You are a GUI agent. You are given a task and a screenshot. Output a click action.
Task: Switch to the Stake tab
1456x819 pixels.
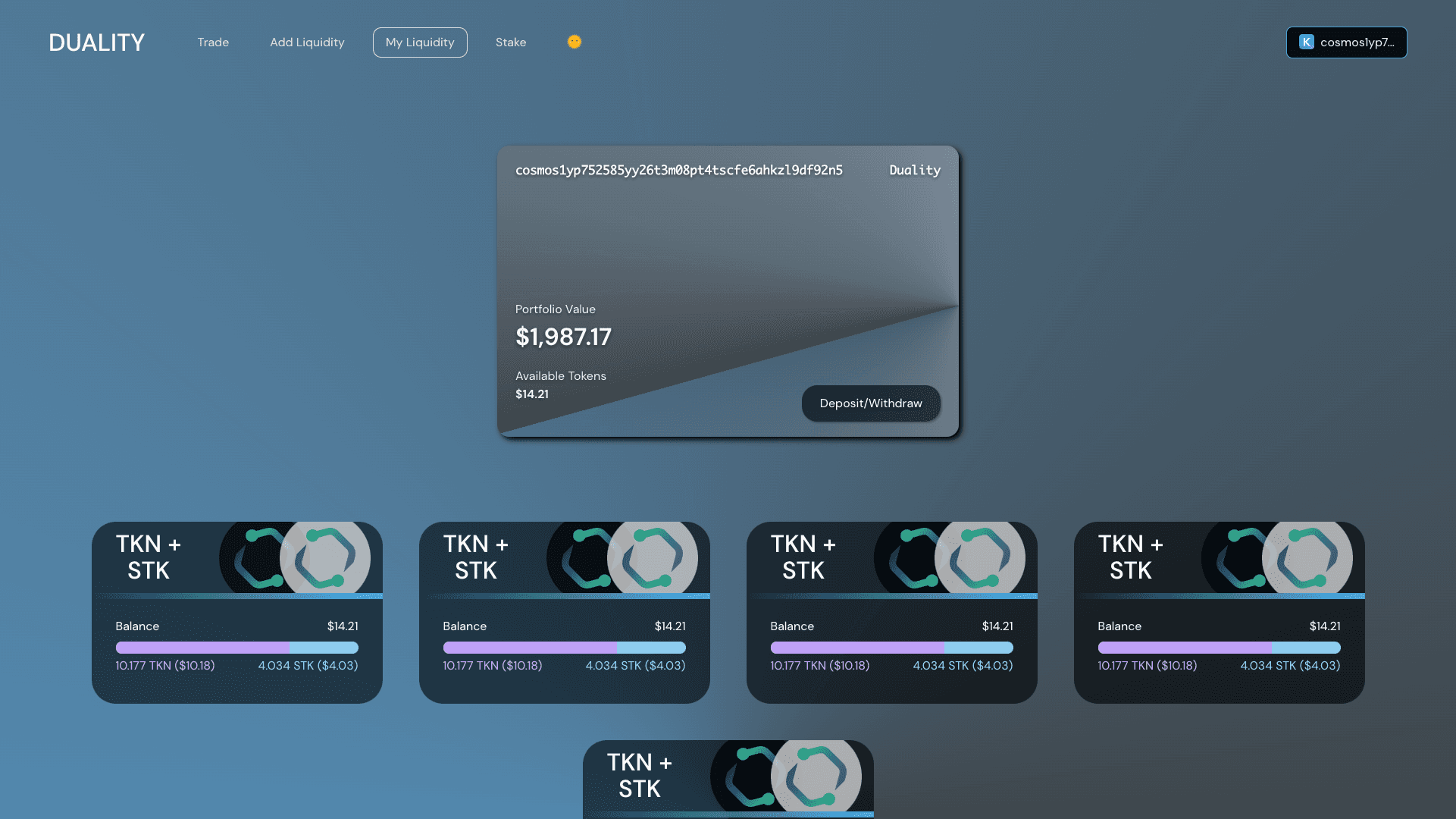pos(511,42)
